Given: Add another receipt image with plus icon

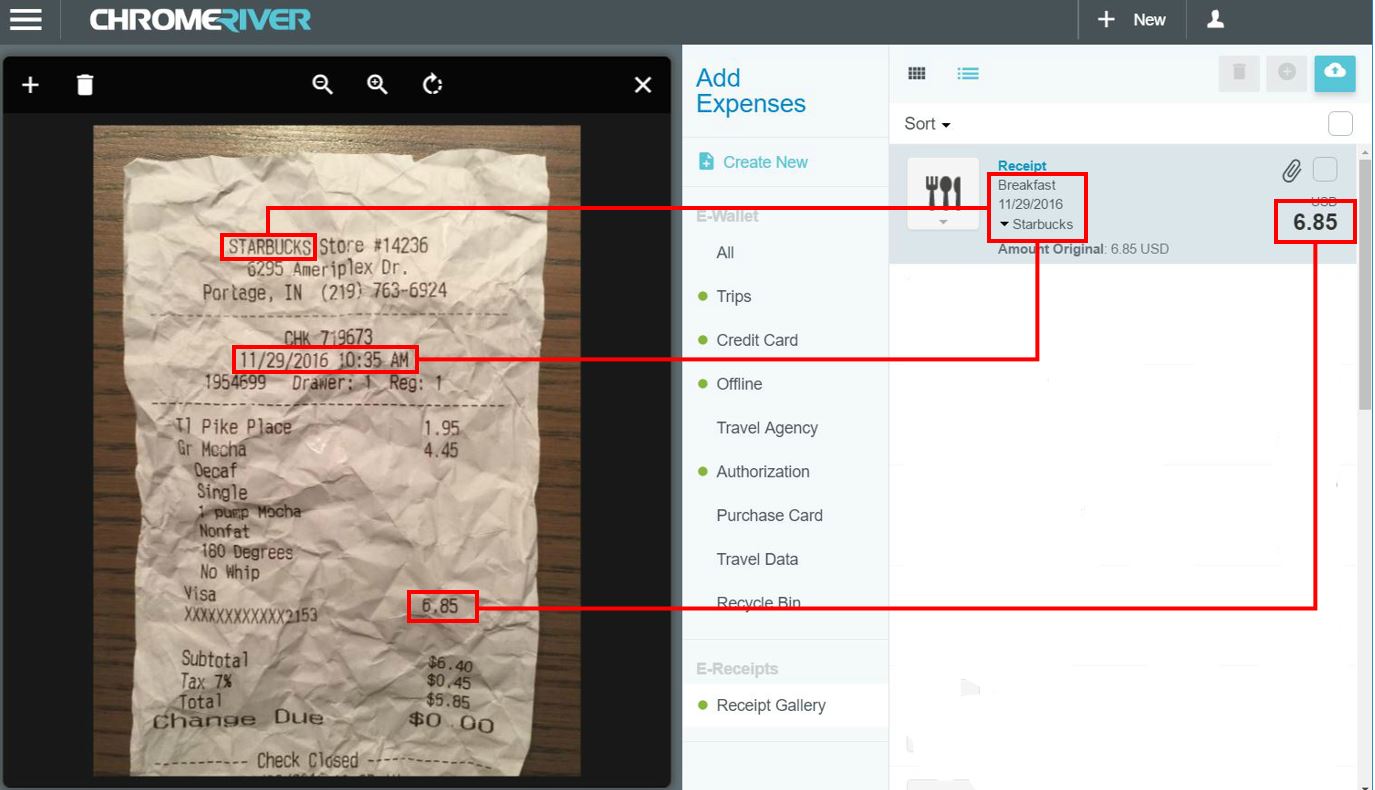Looking at the screenshot, I should (x=30, y=85).
